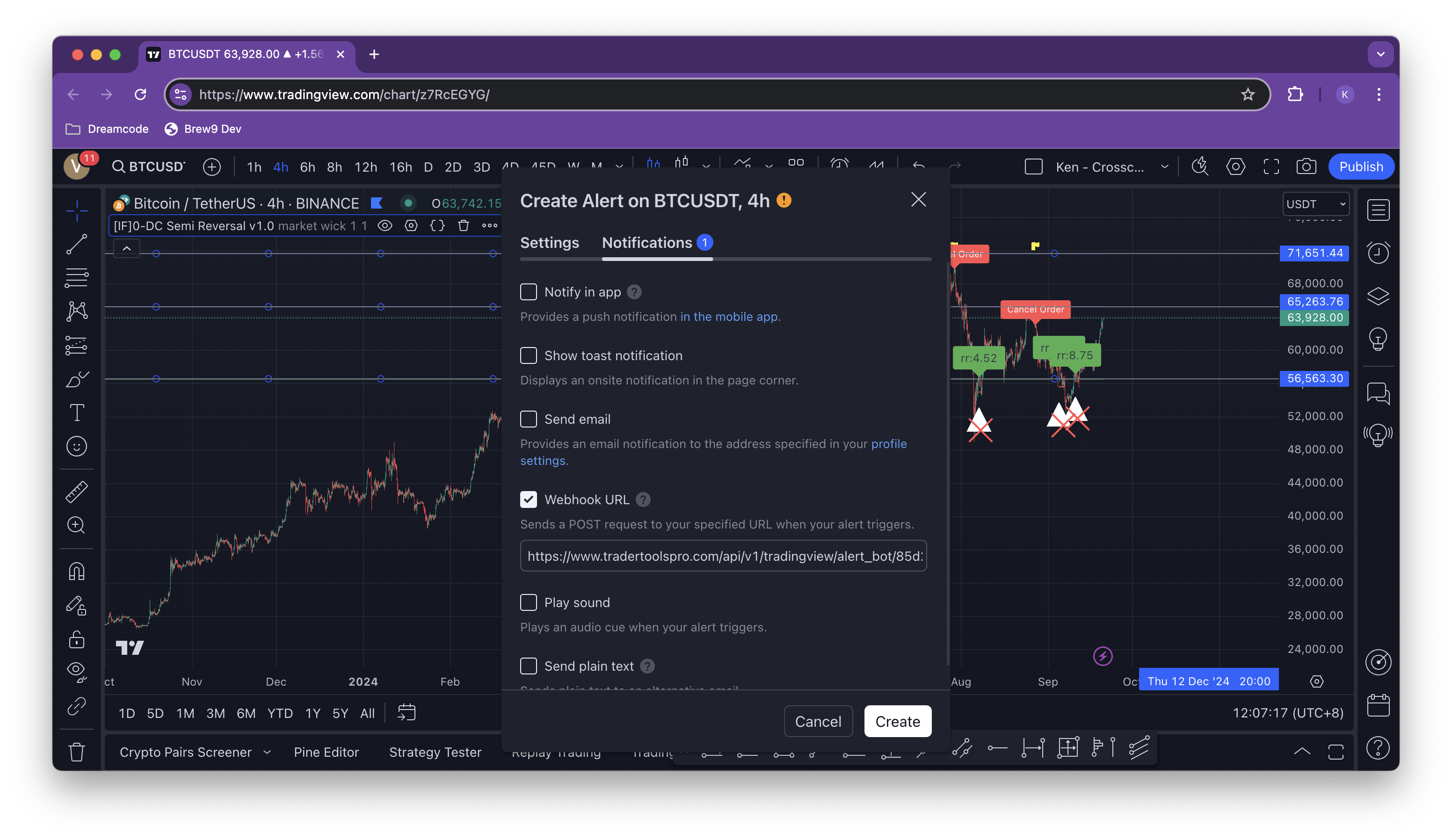Open the Pine Editor tab

tap(326, 752)
